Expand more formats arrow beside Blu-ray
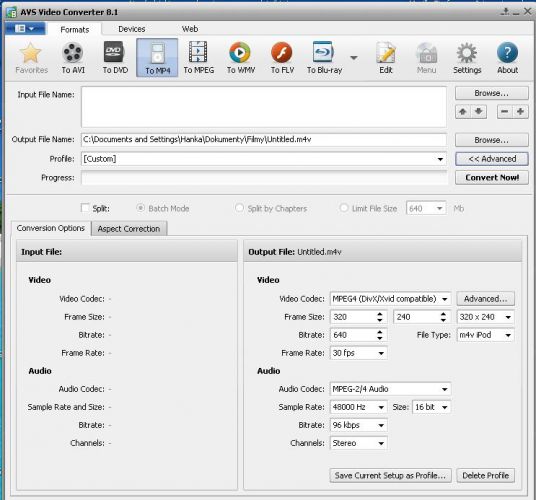 point(354,58)
